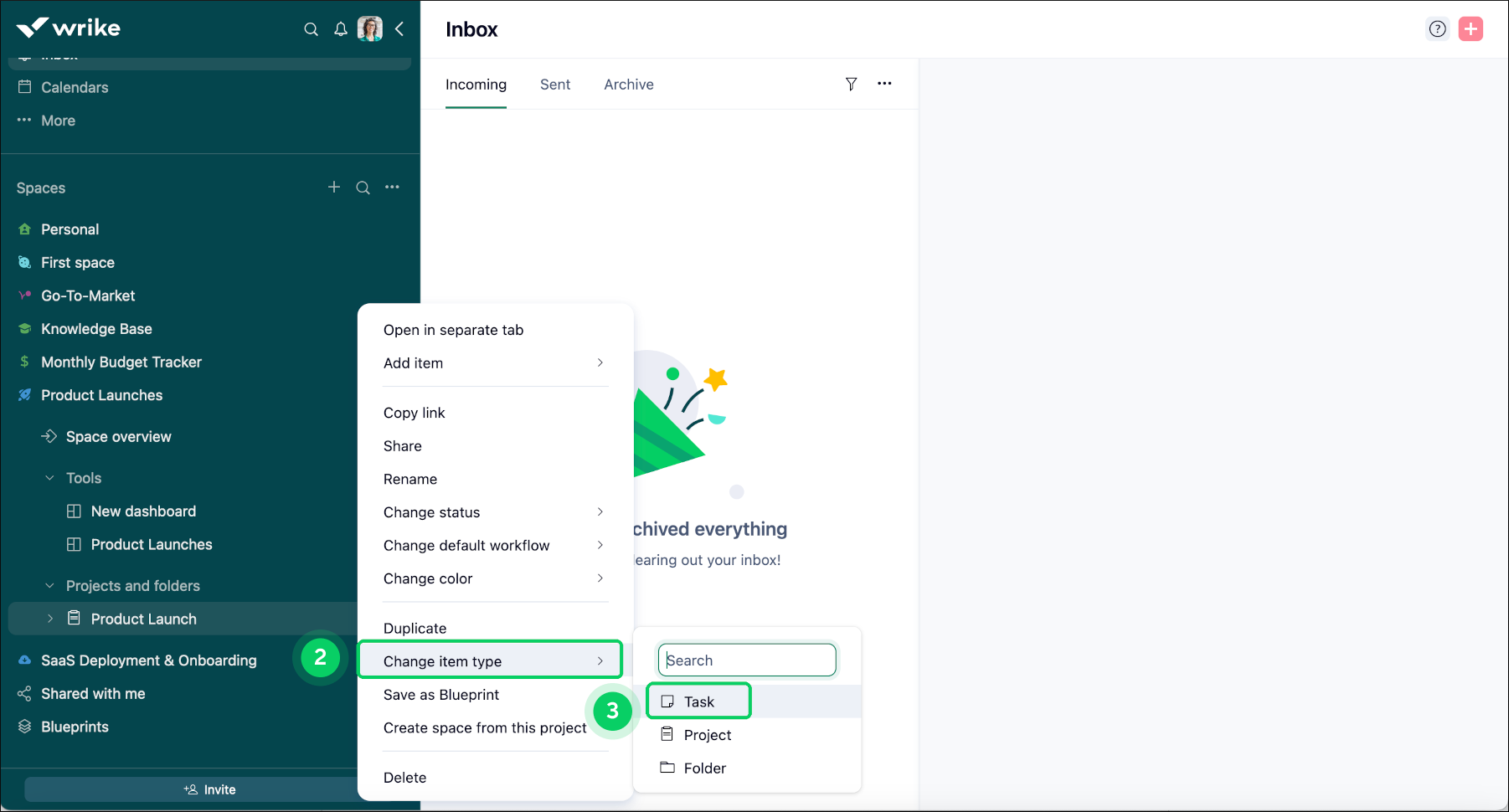Viewport: 1509px width, 812px height.
Task: Search spaces using the magnifier icon
Action: 363,188
